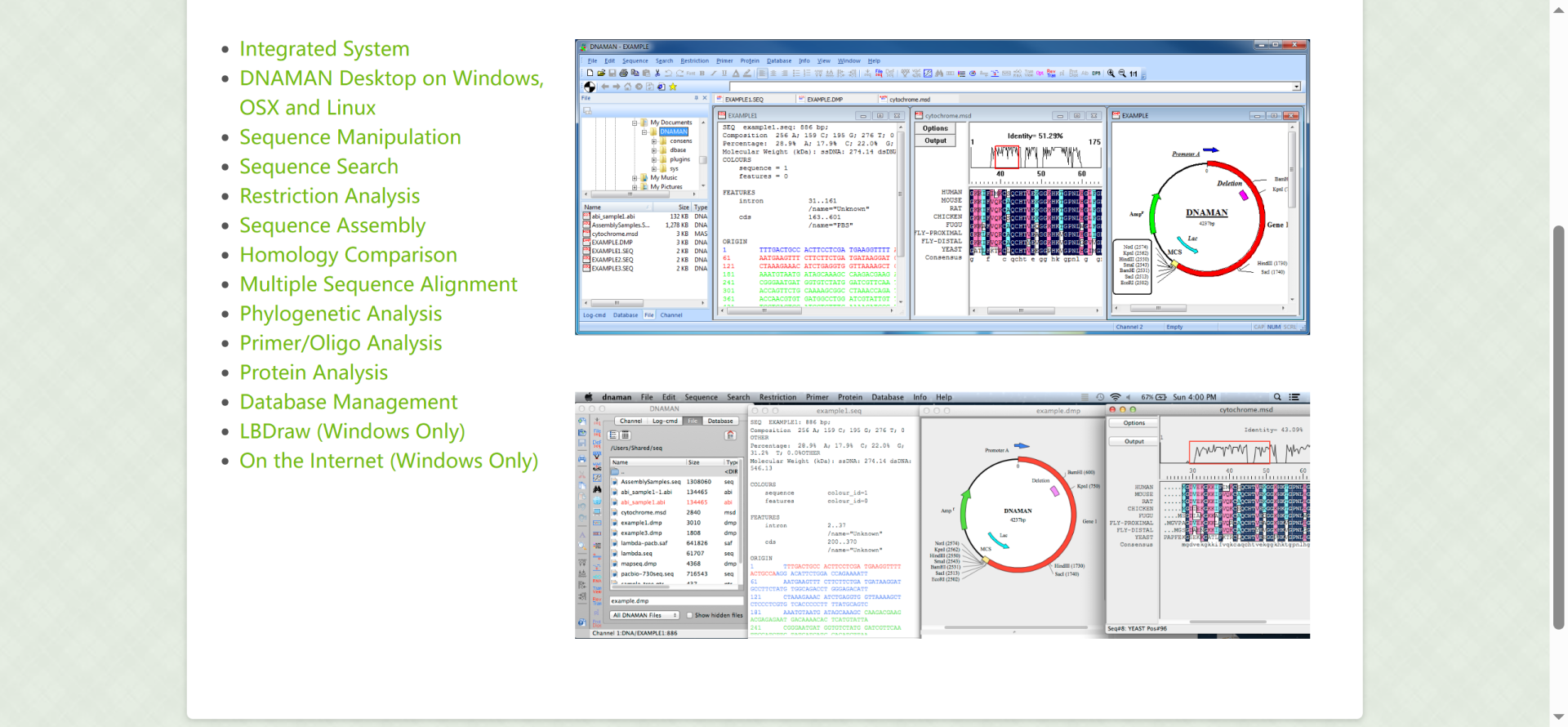
Task: Click the page scrollbar up arrow
Action: [1559, 10]
